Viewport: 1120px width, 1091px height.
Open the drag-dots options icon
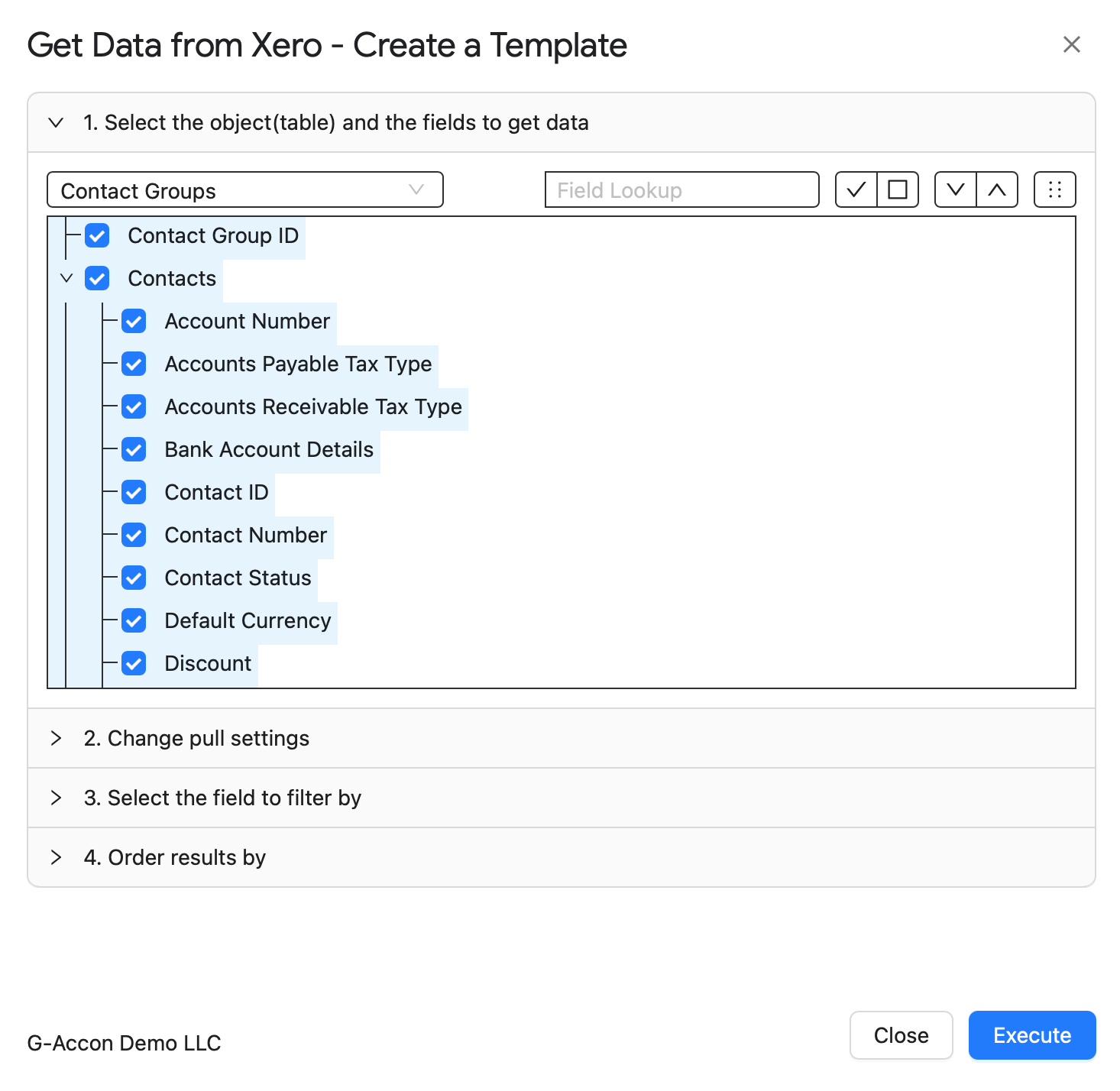coord(1054,189)
